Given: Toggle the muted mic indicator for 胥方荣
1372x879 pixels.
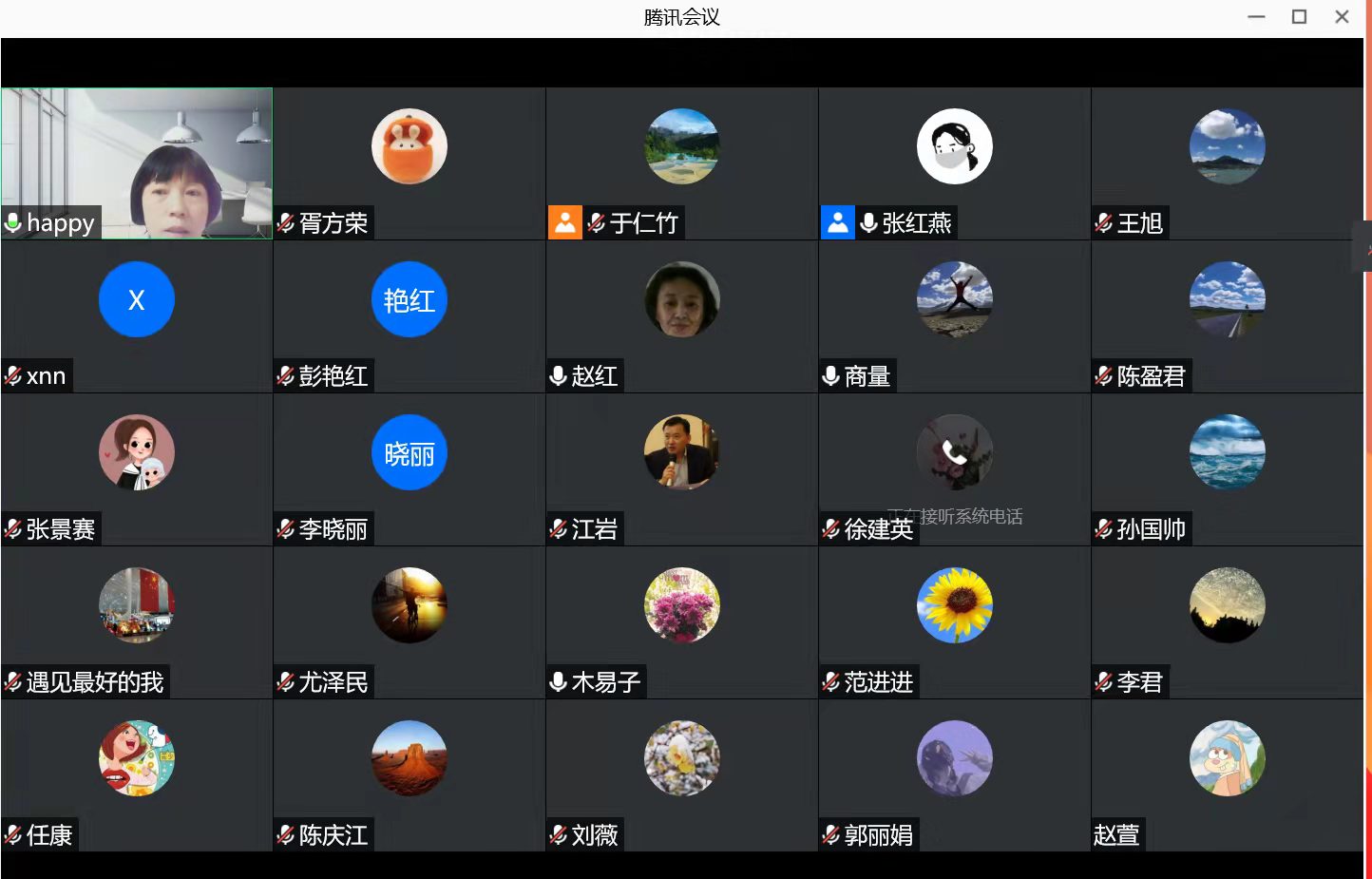Looking at the screenshot, I should coord(286,223).
